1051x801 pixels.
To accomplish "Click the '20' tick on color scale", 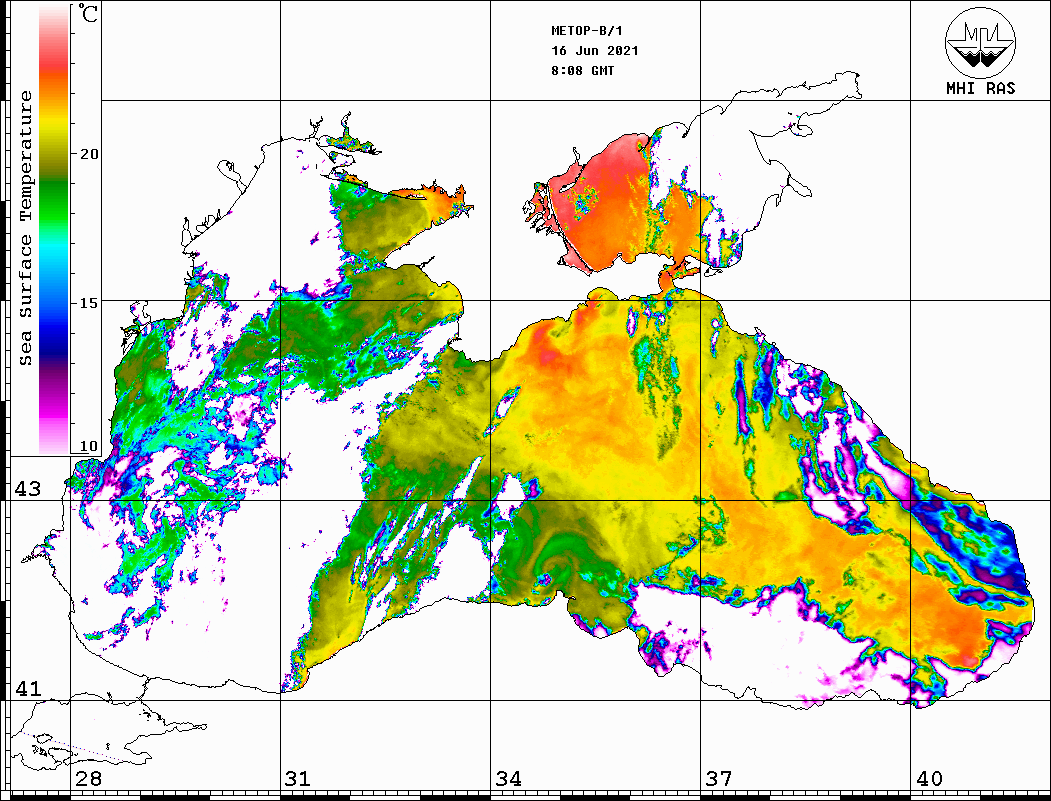I will pyautogui.click(x=89, y=154).
